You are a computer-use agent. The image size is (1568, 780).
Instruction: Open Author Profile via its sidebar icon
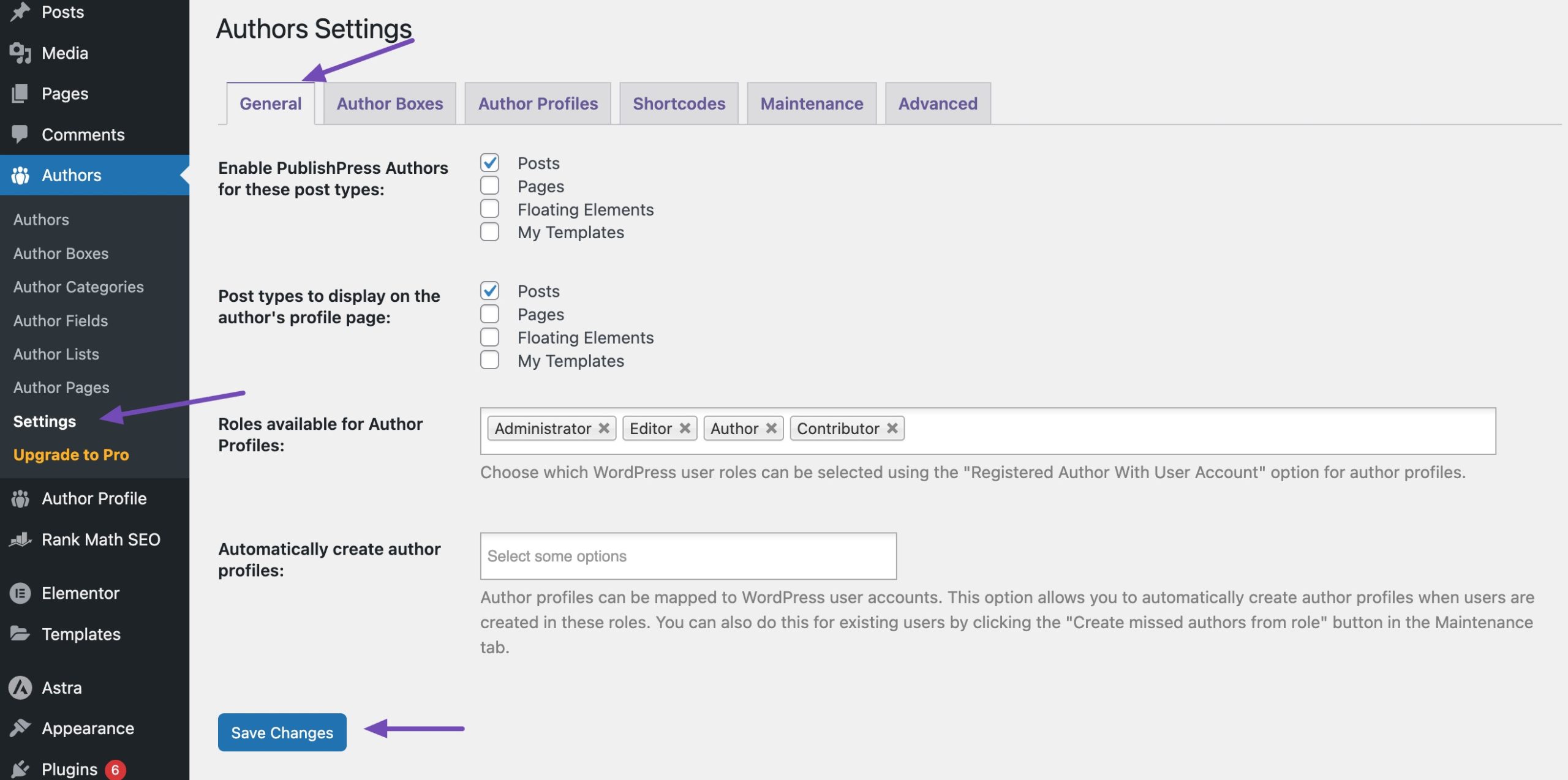(20, 498)
